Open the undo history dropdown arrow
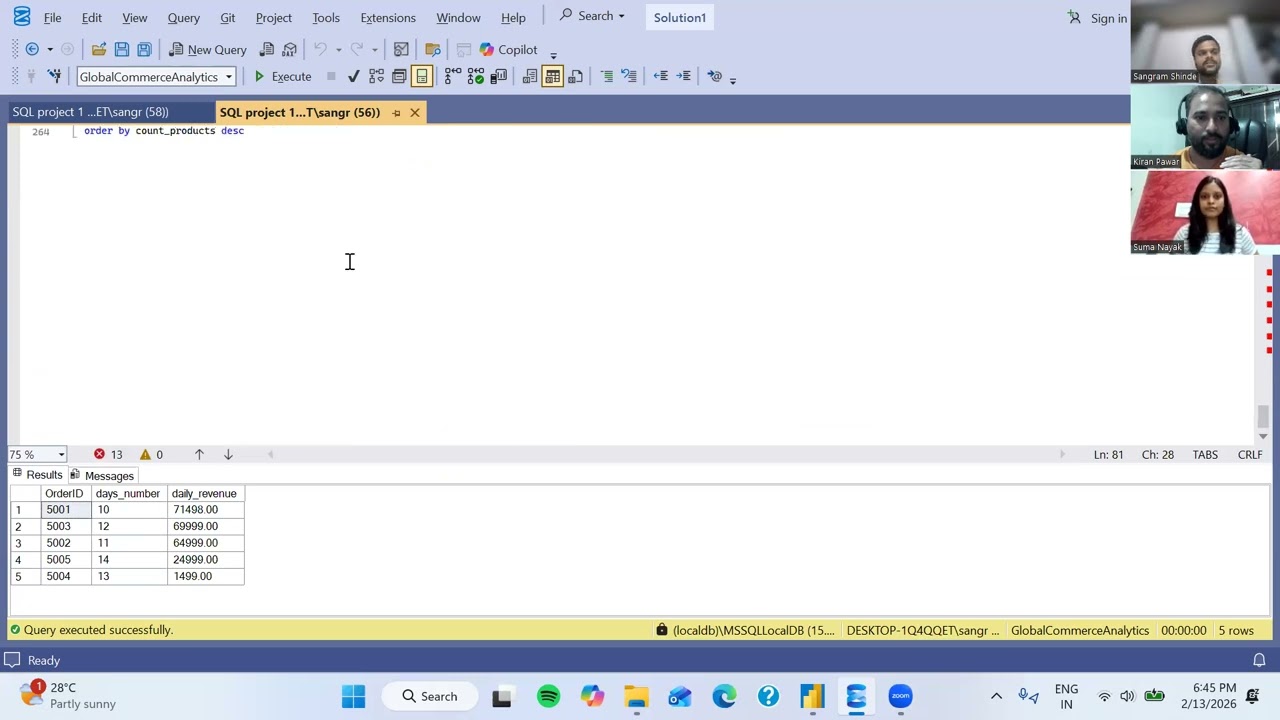Screen dimensions: 1280x720 pyautogui.click(x=338, y=49)
